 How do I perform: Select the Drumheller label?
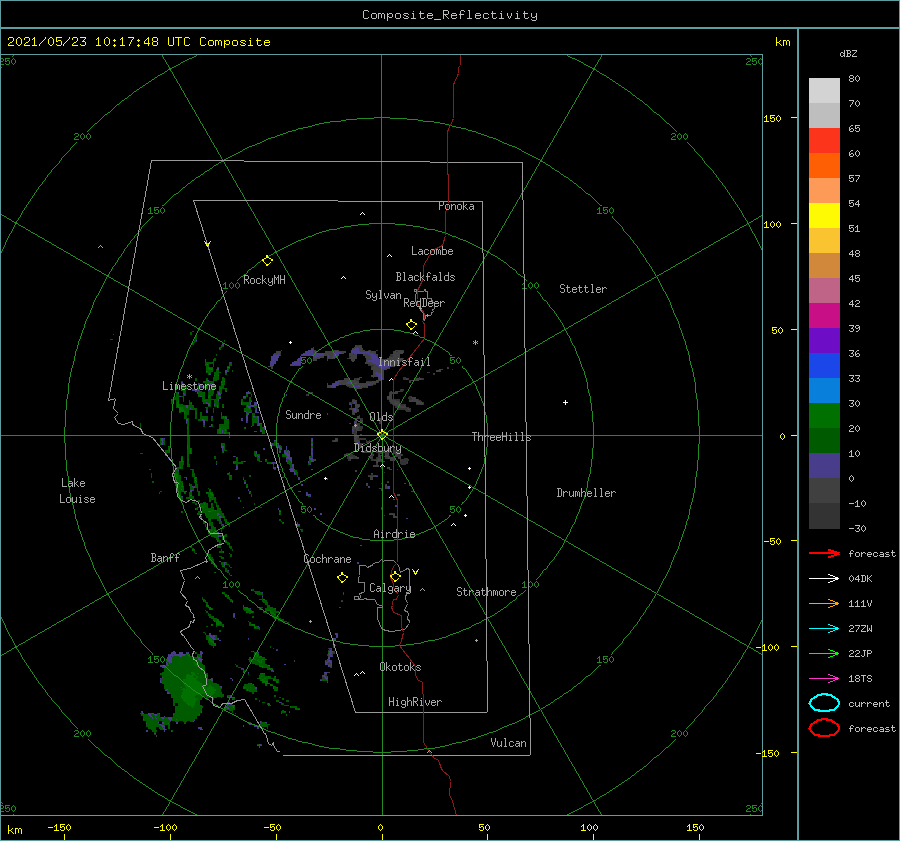pos(586,493)
